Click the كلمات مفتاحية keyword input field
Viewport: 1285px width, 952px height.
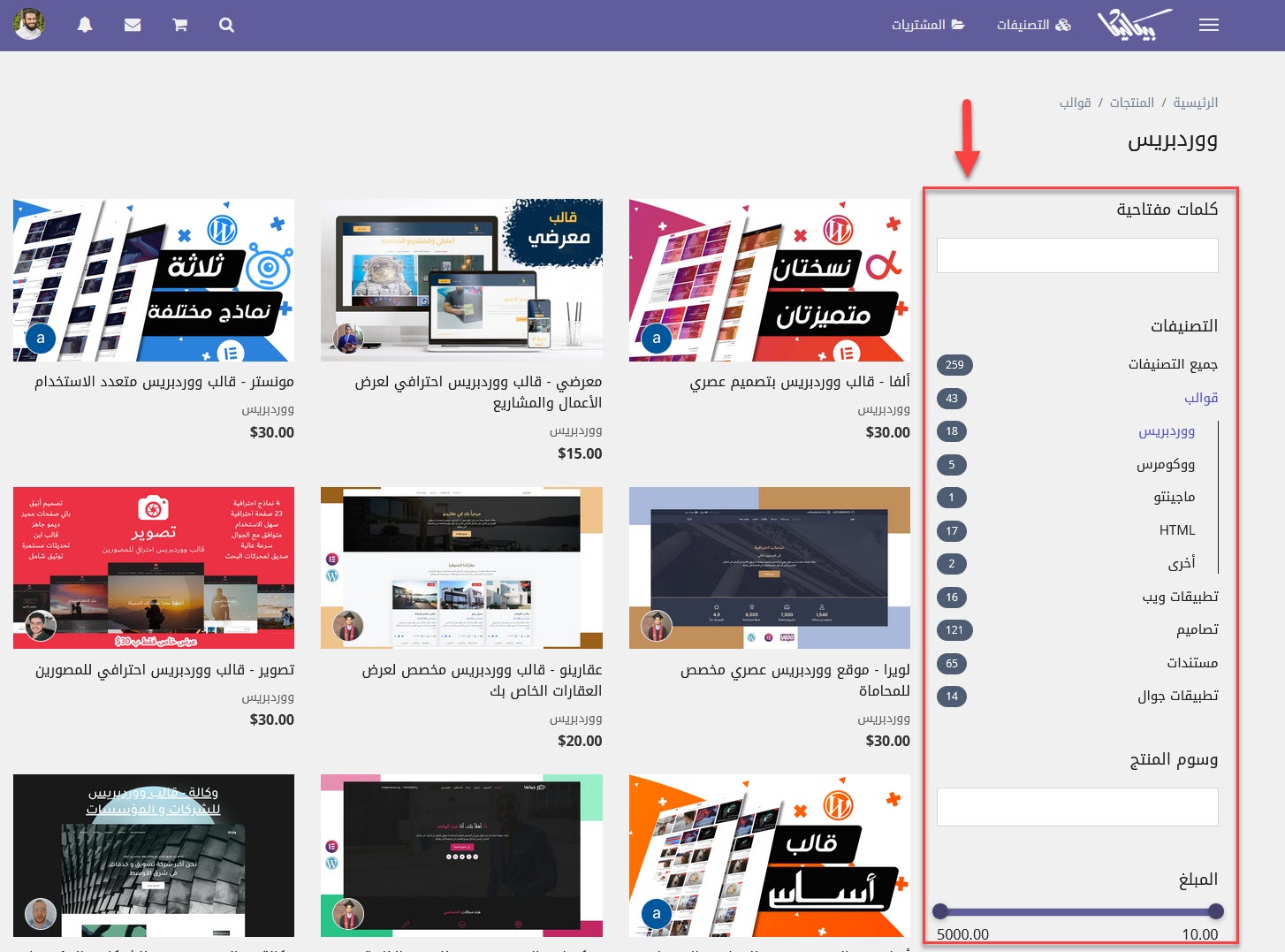pos(1077,255)
